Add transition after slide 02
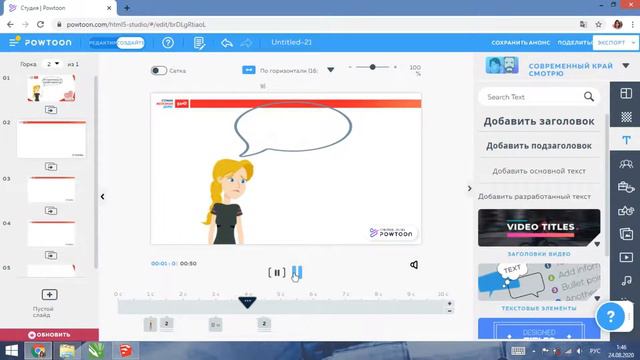This screenshot has height=360, width=640. click(x=51, y=167)
